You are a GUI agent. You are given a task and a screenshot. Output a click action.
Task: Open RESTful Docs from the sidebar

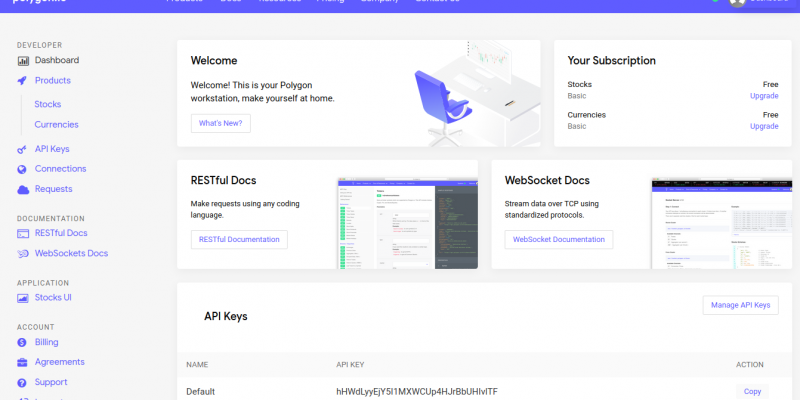(61, 233)
